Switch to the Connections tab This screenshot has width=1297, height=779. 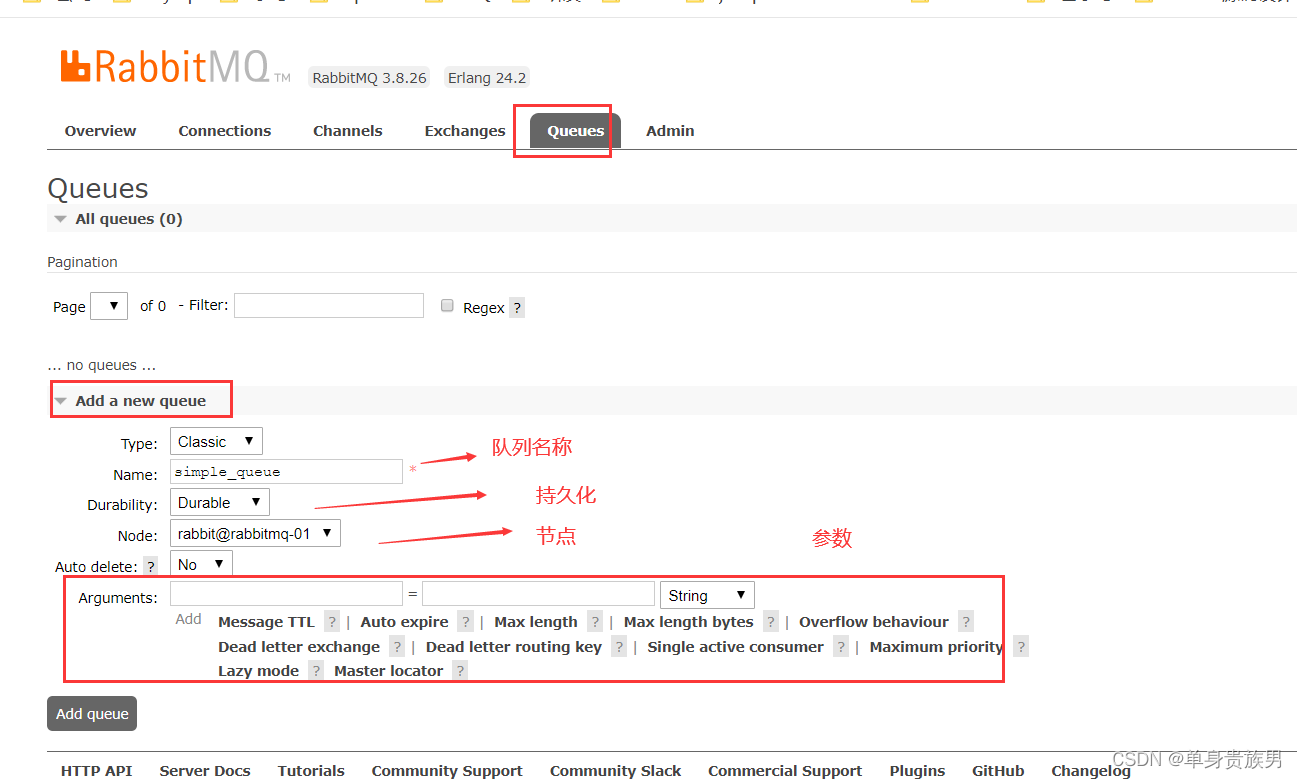coord(225,131)
